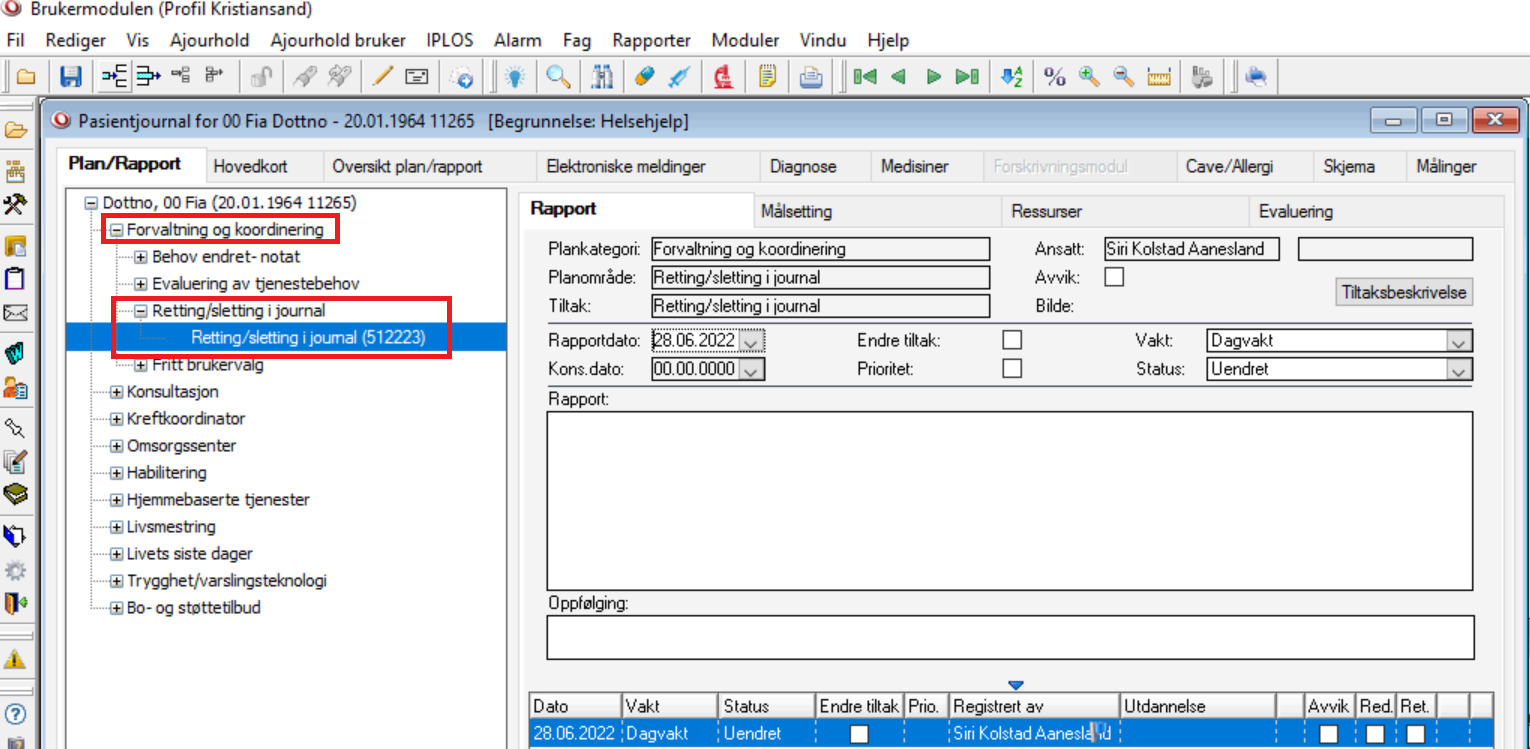This screenshot has height=749, width=1530.
Task: Click the folder icon at sidebar top
Action: [x=15, y=130]
